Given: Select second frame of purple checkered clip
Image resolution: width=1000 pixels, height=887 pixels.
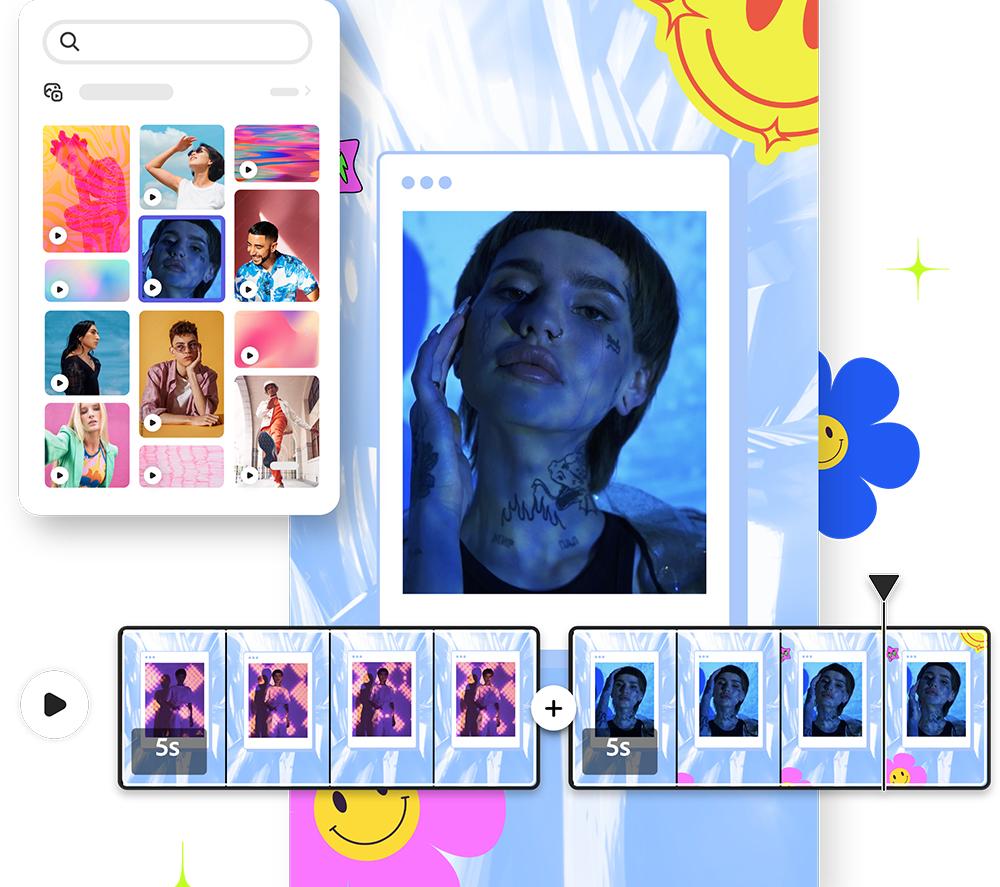Looking at the screenshot, I should [x=277, y=707].
